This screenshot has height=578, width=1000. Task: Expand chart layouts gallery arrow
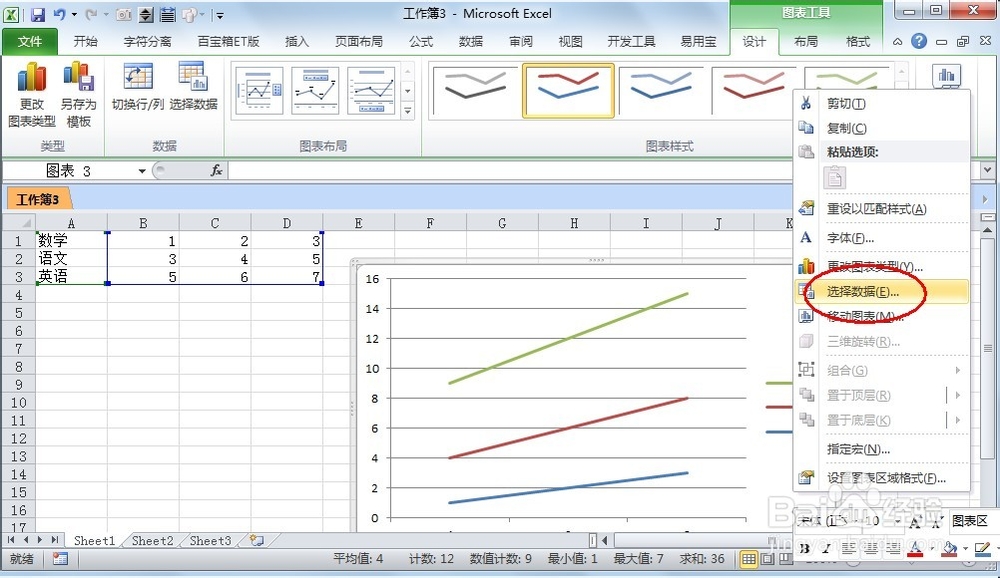(x=408, y=111)
